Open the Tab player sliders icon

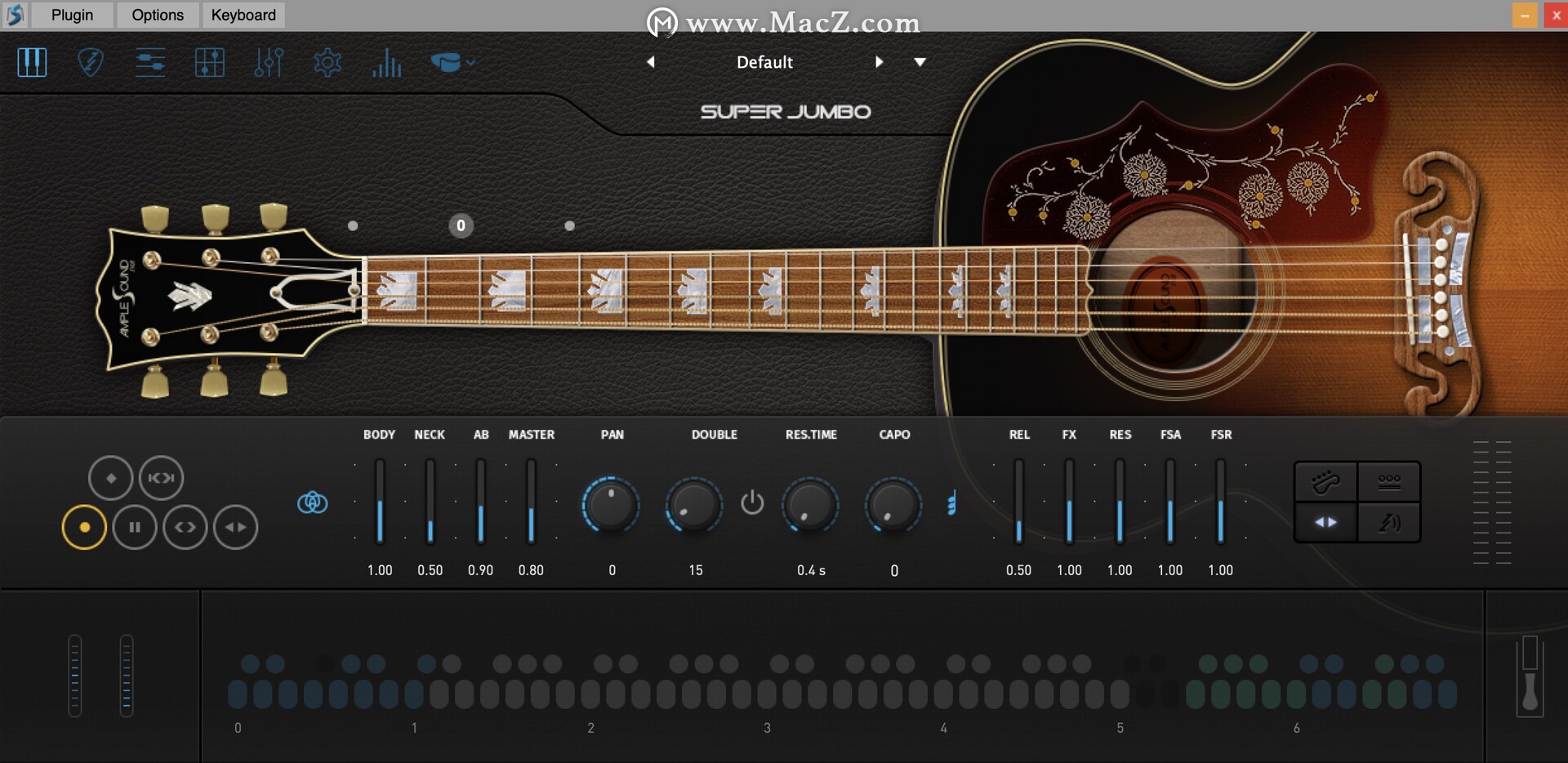pos(150,62)
